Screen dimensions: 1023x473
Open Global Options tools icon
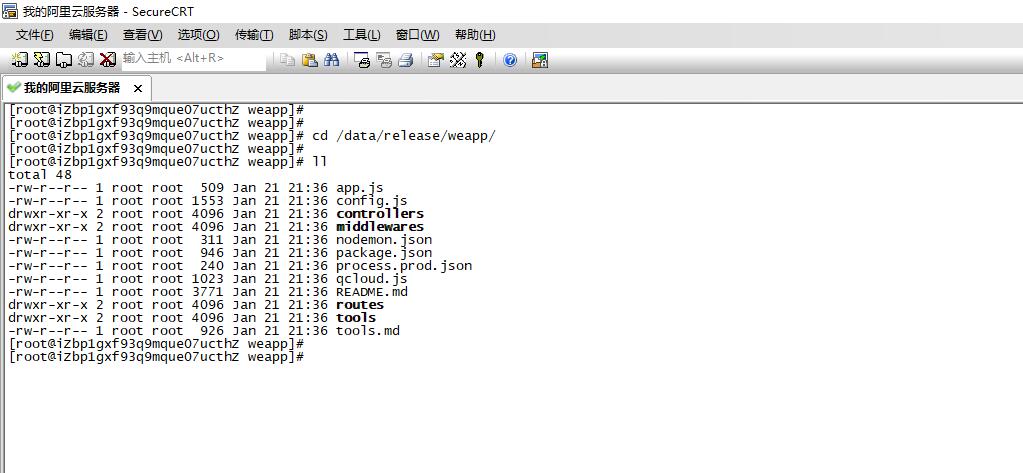(x=457, y=60)
